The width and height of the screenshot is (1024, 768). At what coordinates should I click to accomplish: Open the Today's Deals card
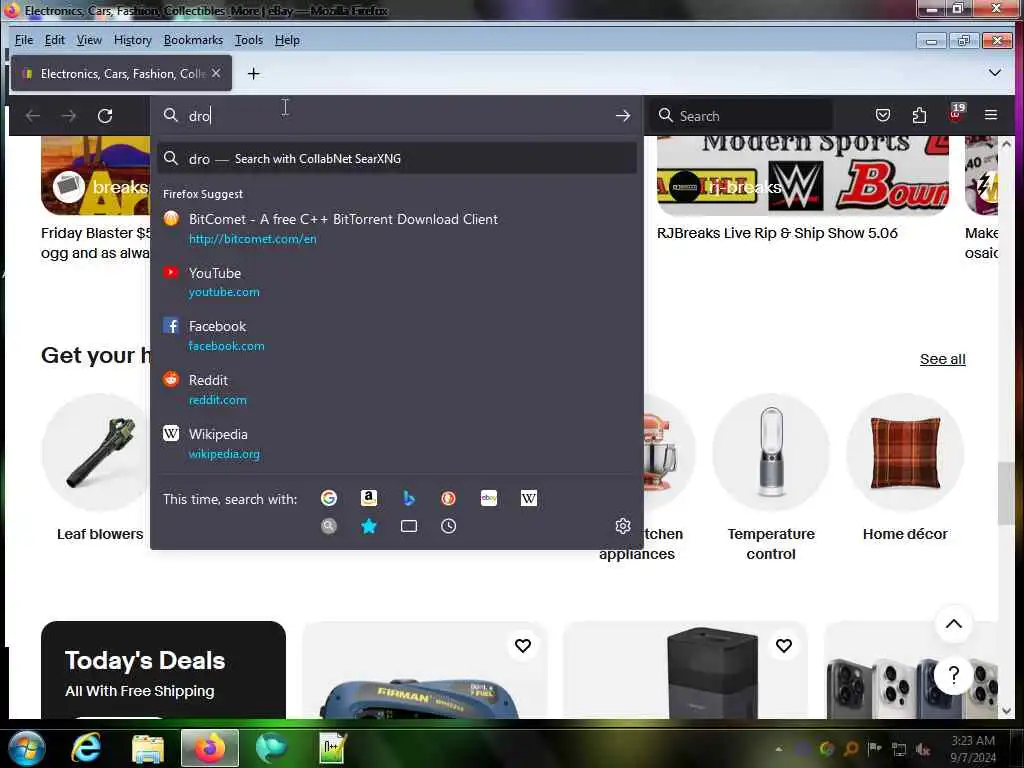pyautogui.click(x=163, y=669)
